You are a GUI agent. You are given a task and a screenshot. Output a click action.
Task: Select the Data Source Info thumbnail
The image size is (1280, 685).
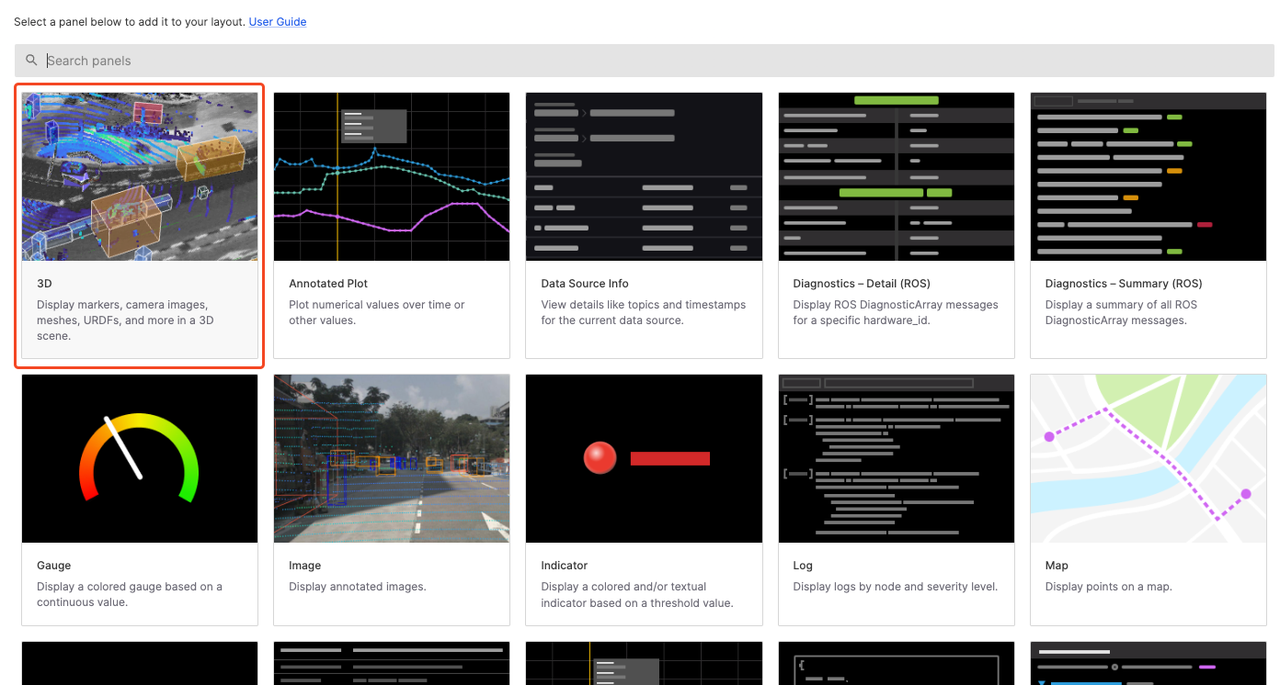(644, 177)
